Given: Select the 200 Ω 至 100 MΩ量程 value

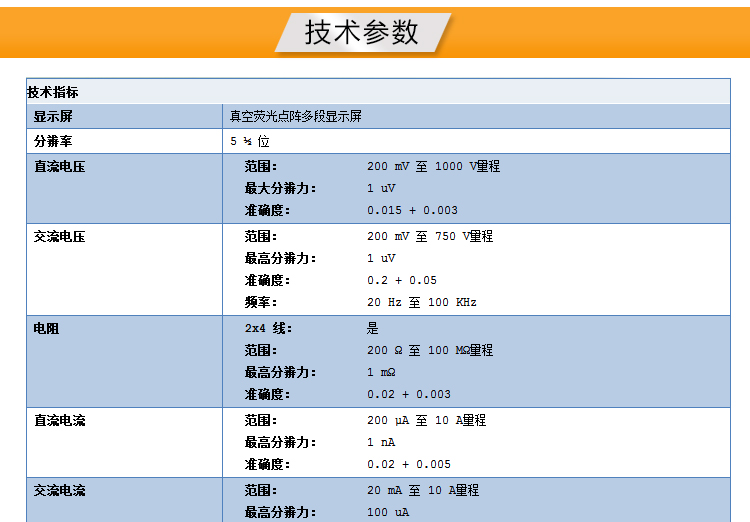Looking at the screenshot, I should click(x=430, y=350).
